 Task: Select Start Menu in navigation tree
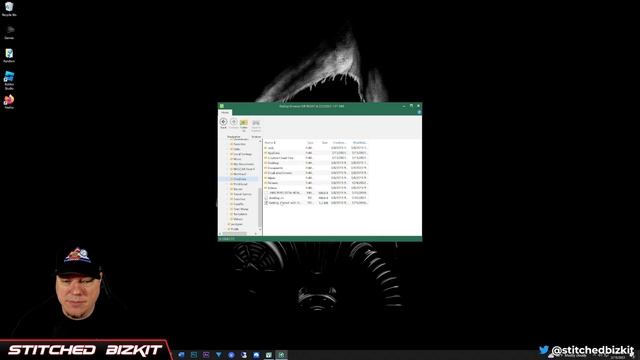click(241, 209)
